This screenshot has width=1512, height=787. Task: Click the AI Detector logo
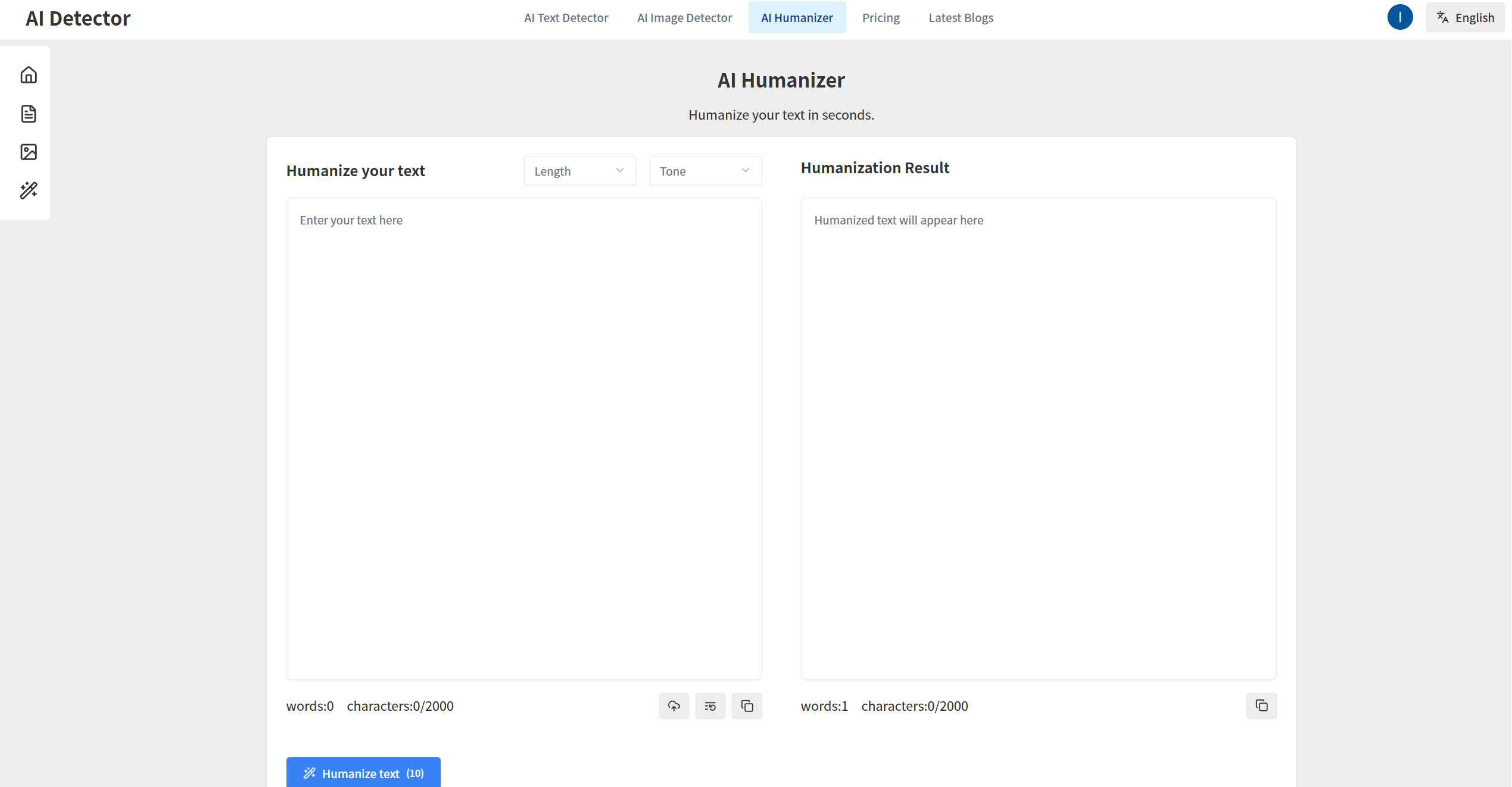[78, 18]
